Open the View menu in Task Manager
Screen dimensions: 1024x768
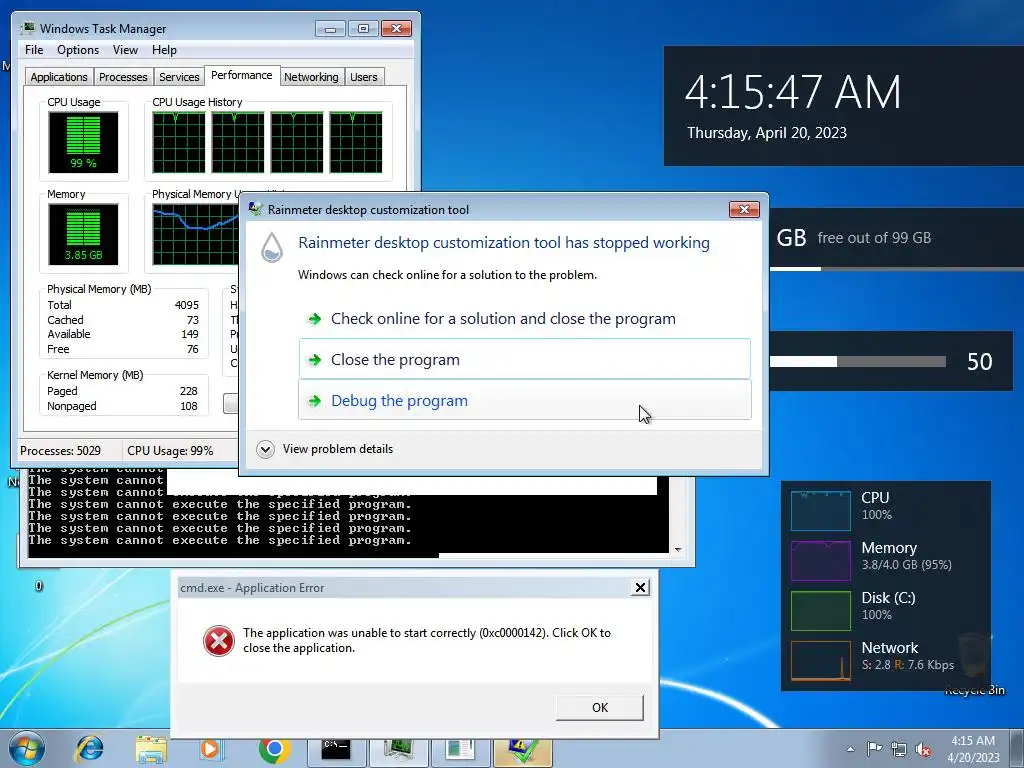click(x=125, y=50)
